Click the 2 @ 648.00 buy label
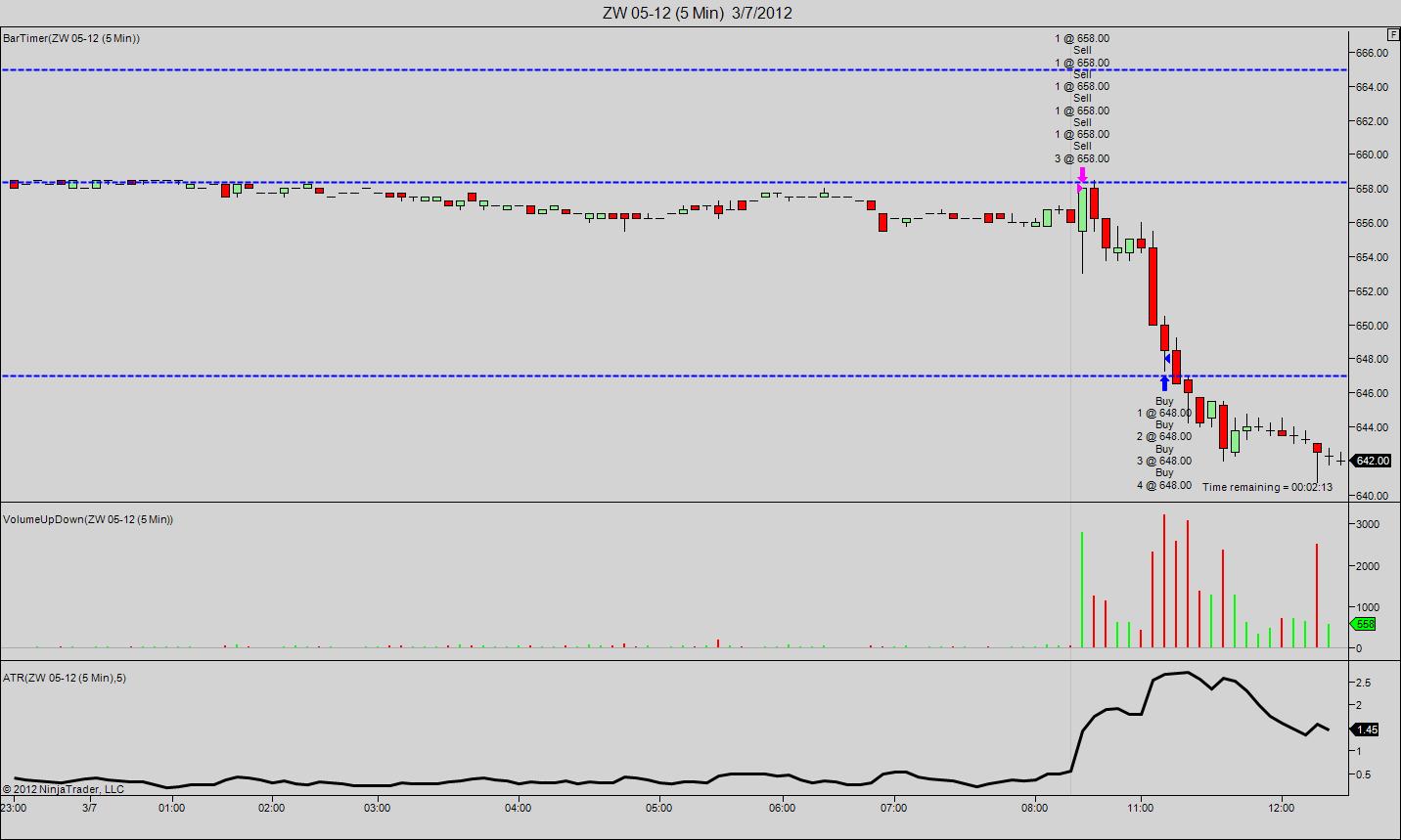 click(1164, 436)
